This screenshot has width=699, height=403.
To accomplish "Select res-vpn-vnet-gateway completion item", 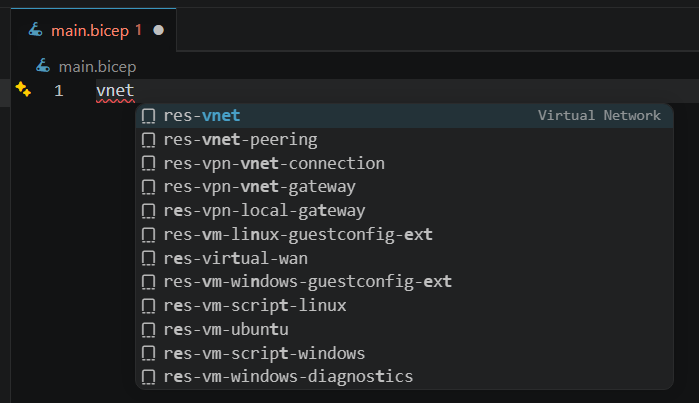I will 259,187.
